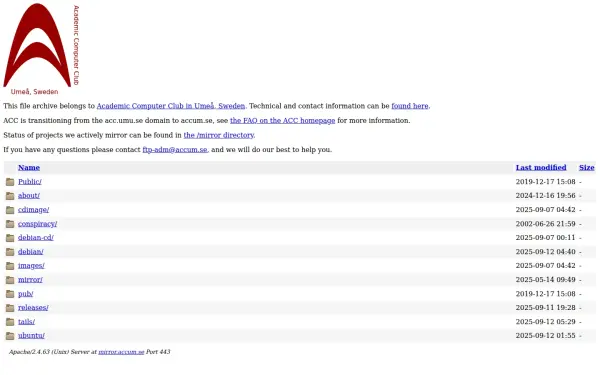Sort listing by Last modified column
Screen dimensions: 600x375
541,168
